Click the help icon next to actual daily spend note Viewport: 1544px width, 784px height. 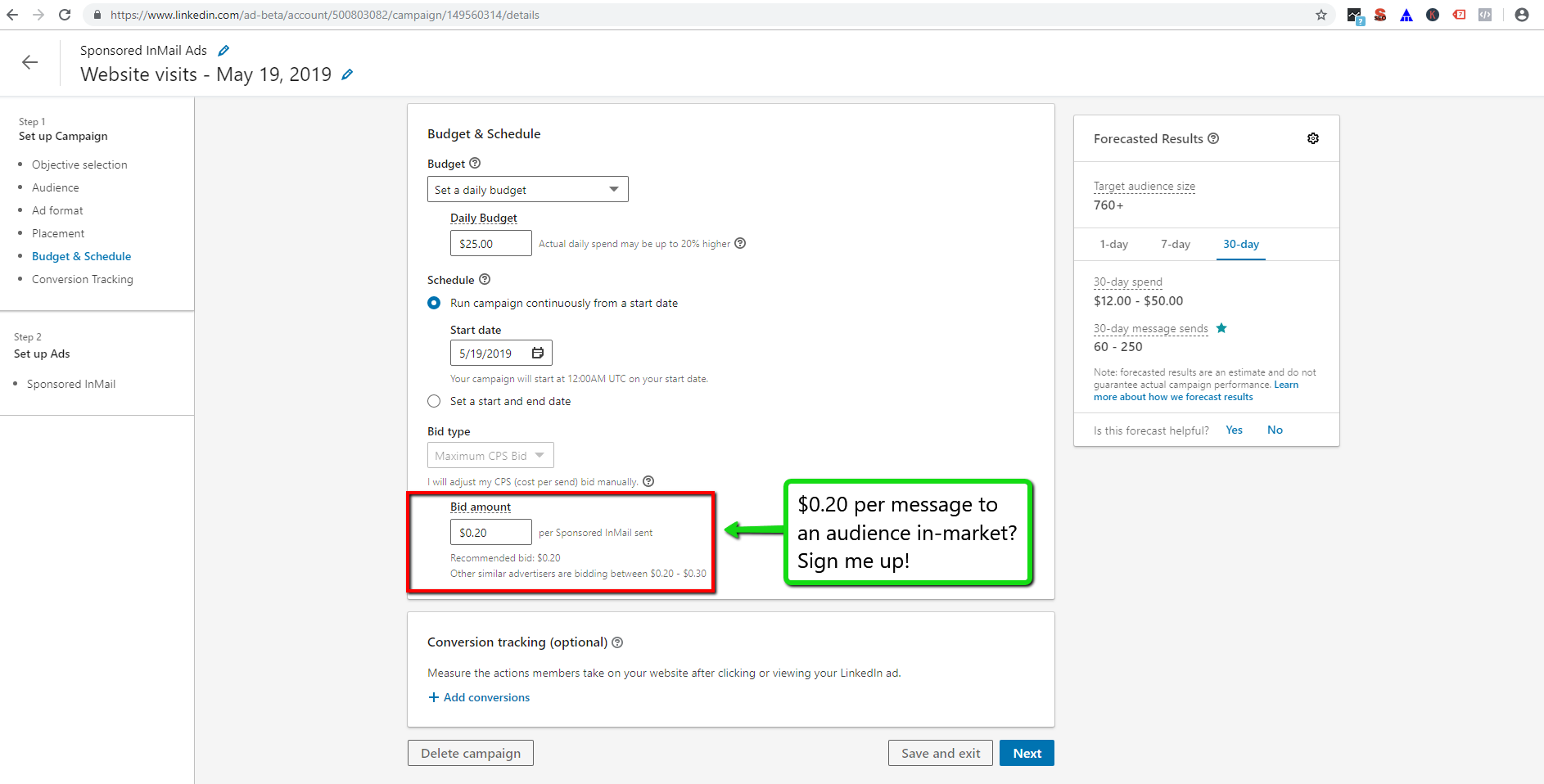pyautogui.click(x=740, y=243)
